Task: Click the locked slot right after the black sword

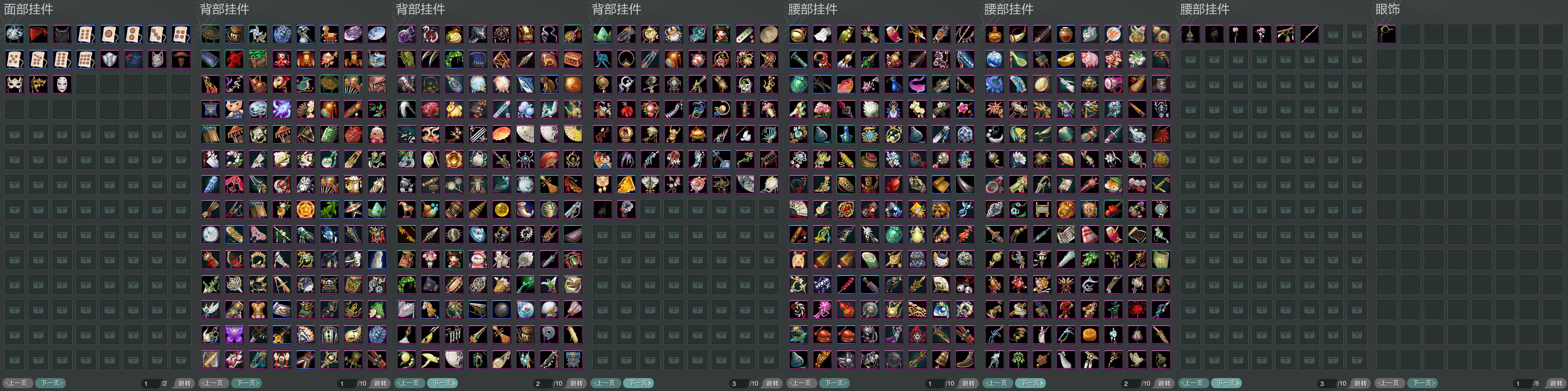Action: click(x=1333, y=34)
